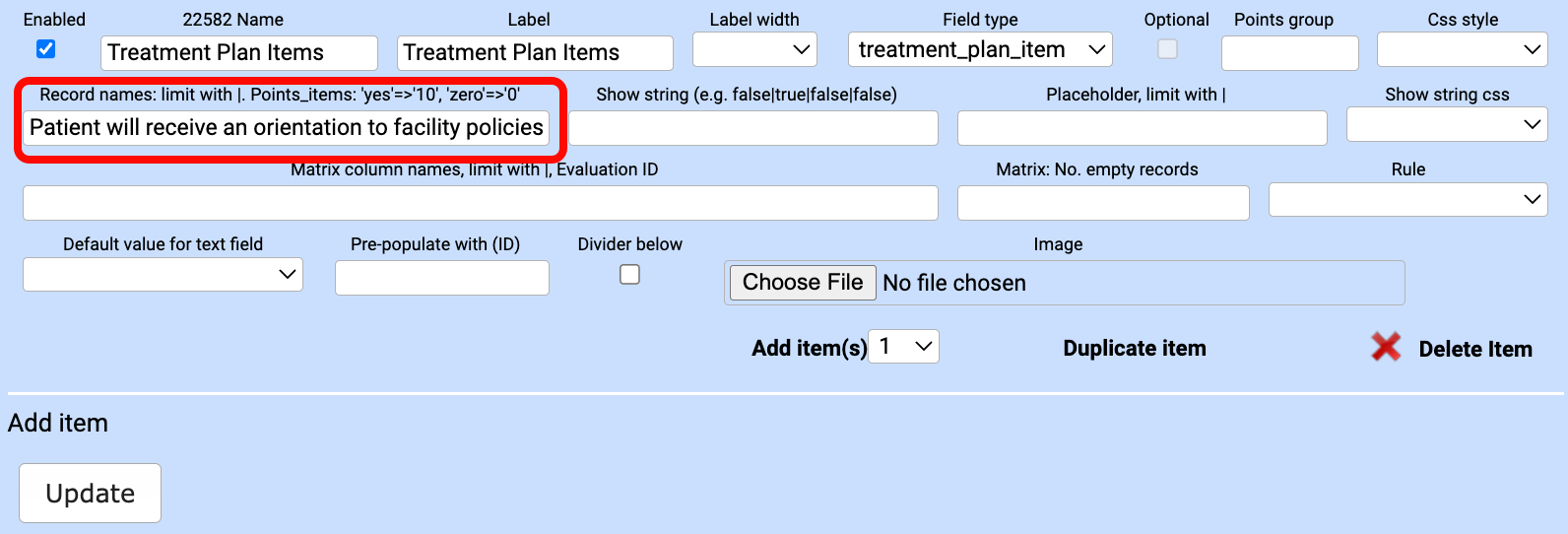
Task: Open the Rule dropdown
Action: pyautogui.click(x=1407, y=200)
